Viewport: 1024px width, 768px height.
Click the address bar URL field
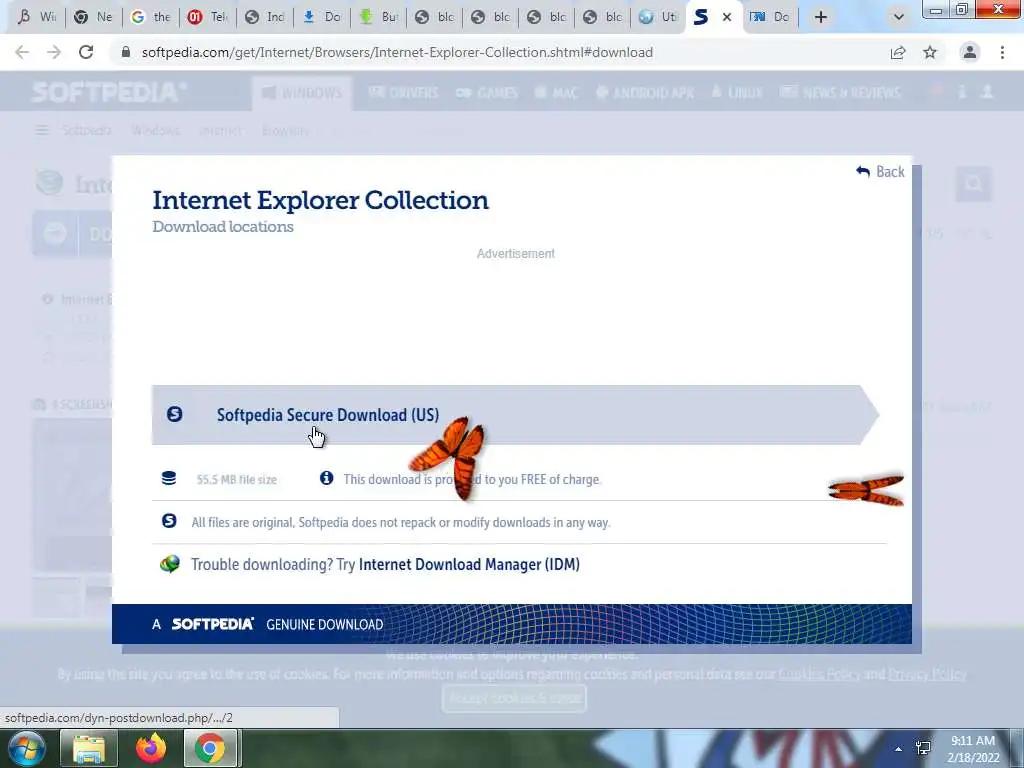tap(397, 52)
